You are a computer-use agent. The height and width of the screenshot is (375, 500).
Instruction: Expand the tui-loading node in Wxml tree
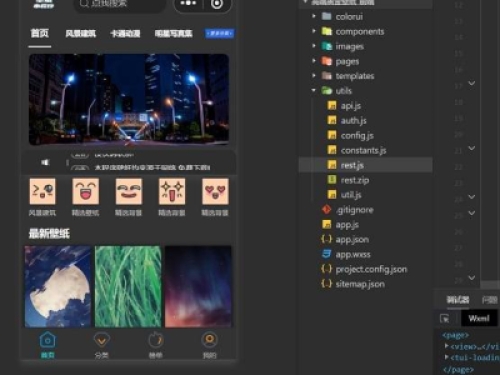click(x=447, y=357)
